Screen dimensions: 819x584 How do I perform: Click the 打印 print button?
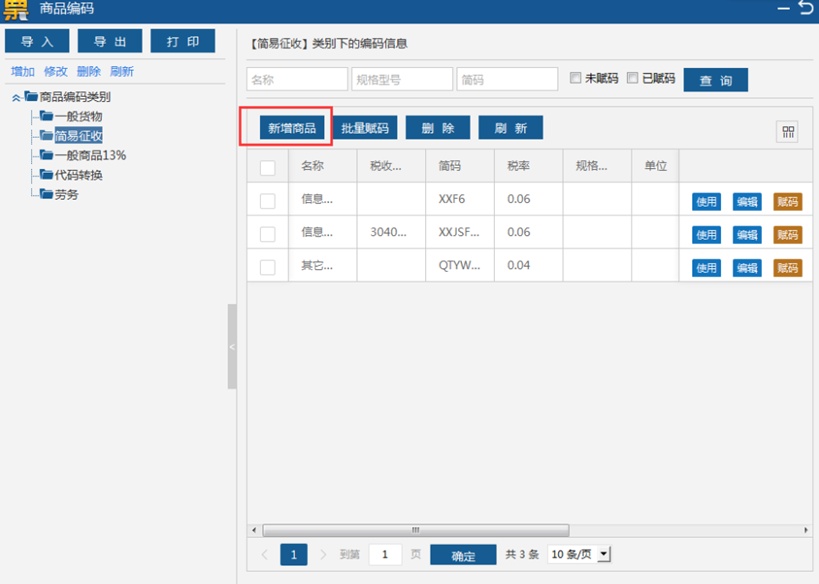pos(183,41)
